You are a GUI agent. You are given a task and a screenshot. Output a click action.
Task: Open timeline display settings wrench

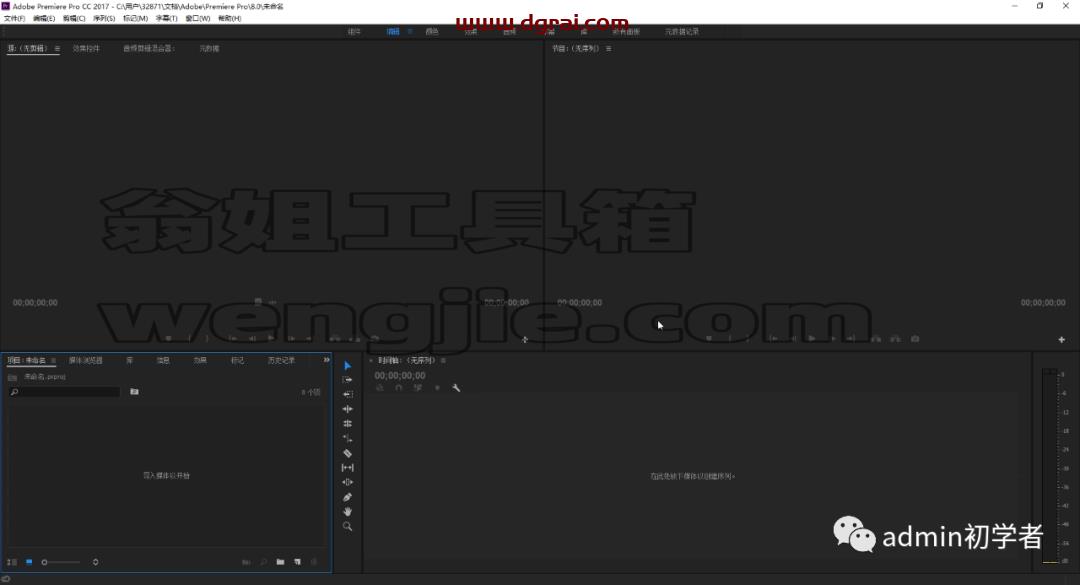click(456, 388)
